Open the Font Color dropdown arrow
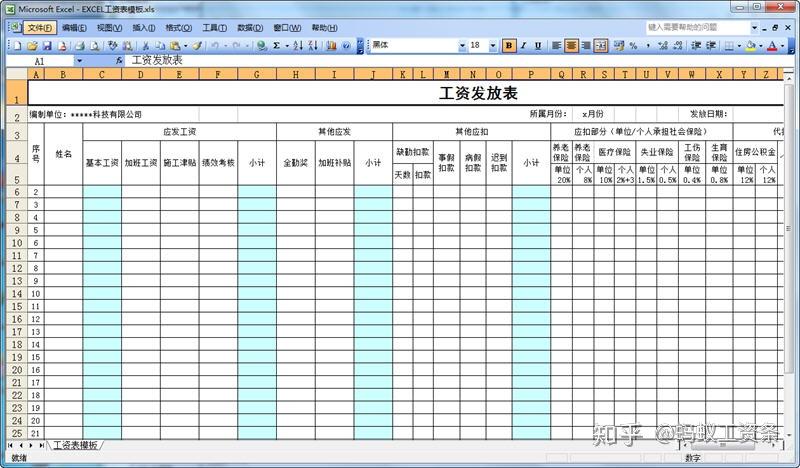Screen dimensions: 800x468 [782, 46]
